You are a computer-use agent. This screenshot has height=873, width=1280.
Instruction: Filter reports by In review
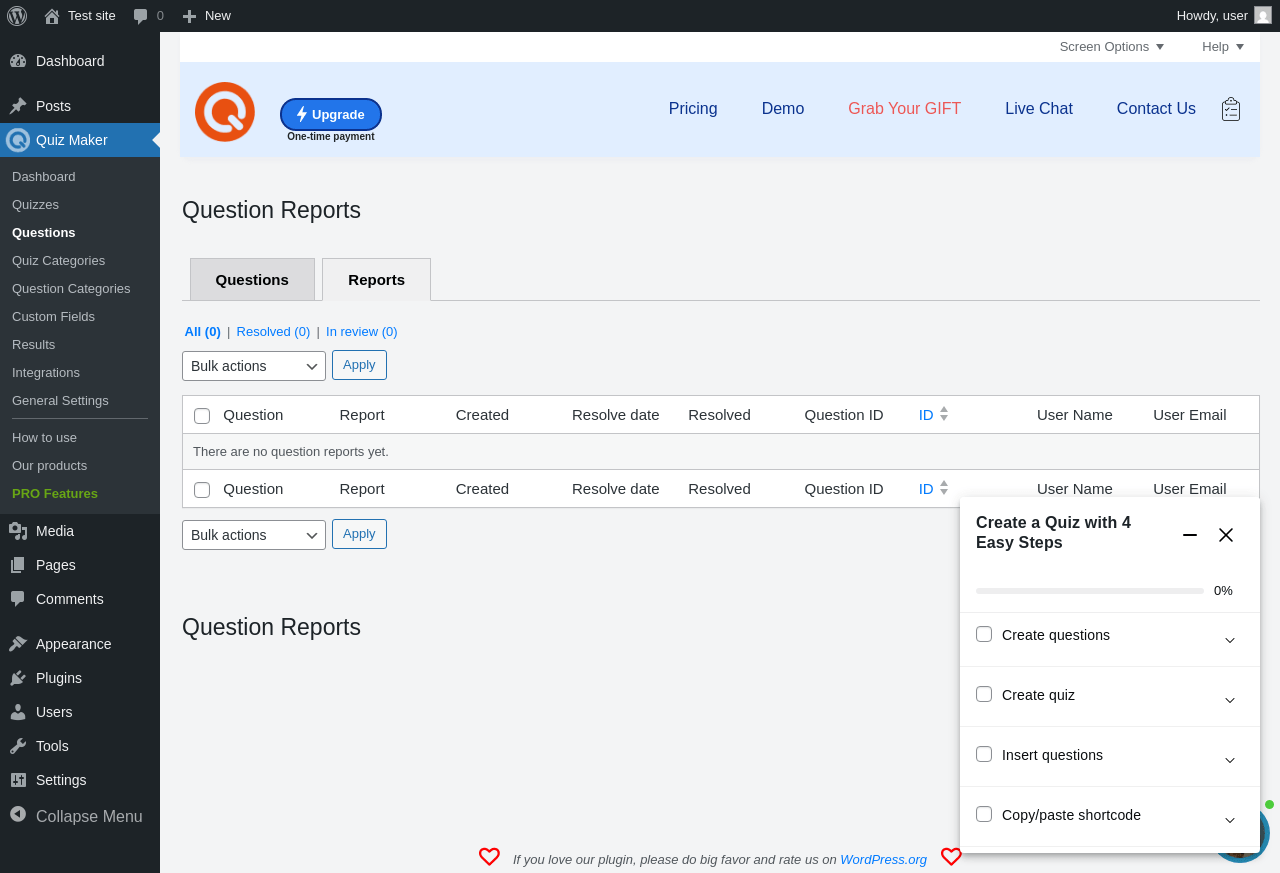pyautogui.click(x=361, y=332)
